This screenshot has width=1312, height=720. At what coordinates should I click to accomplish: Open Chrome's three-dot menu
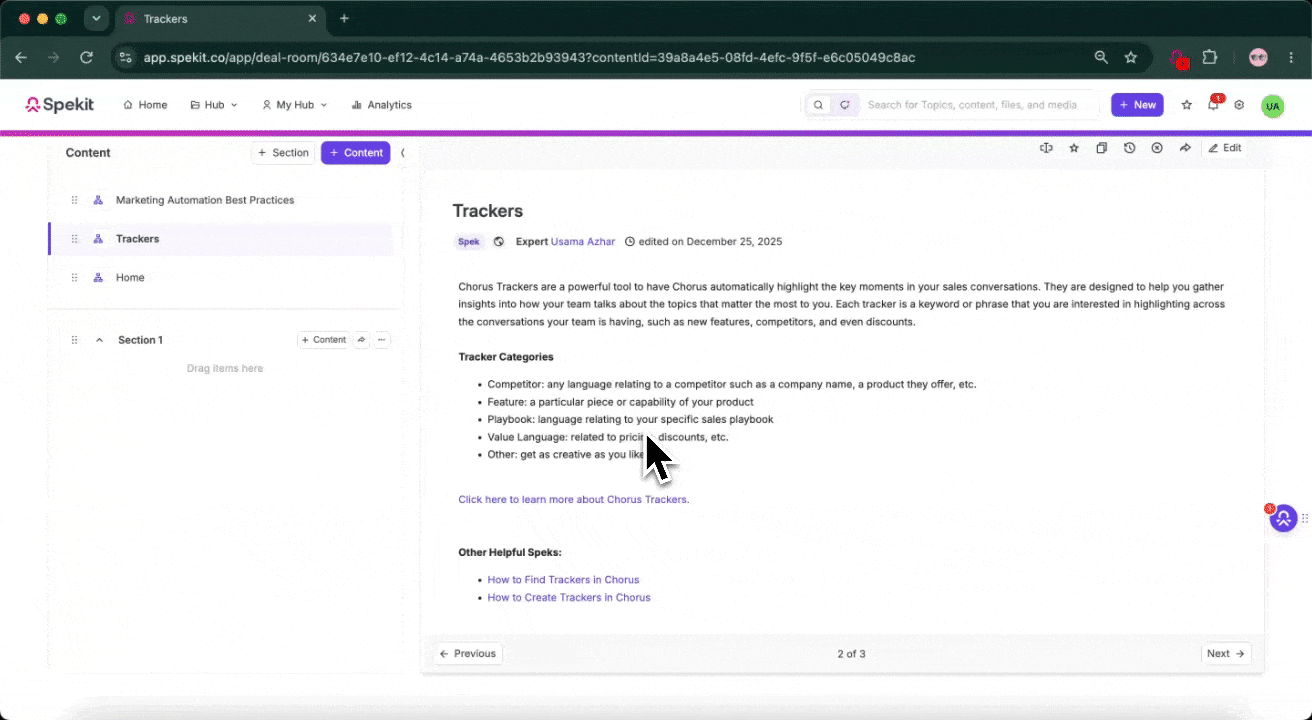(x=1290, y=58)
